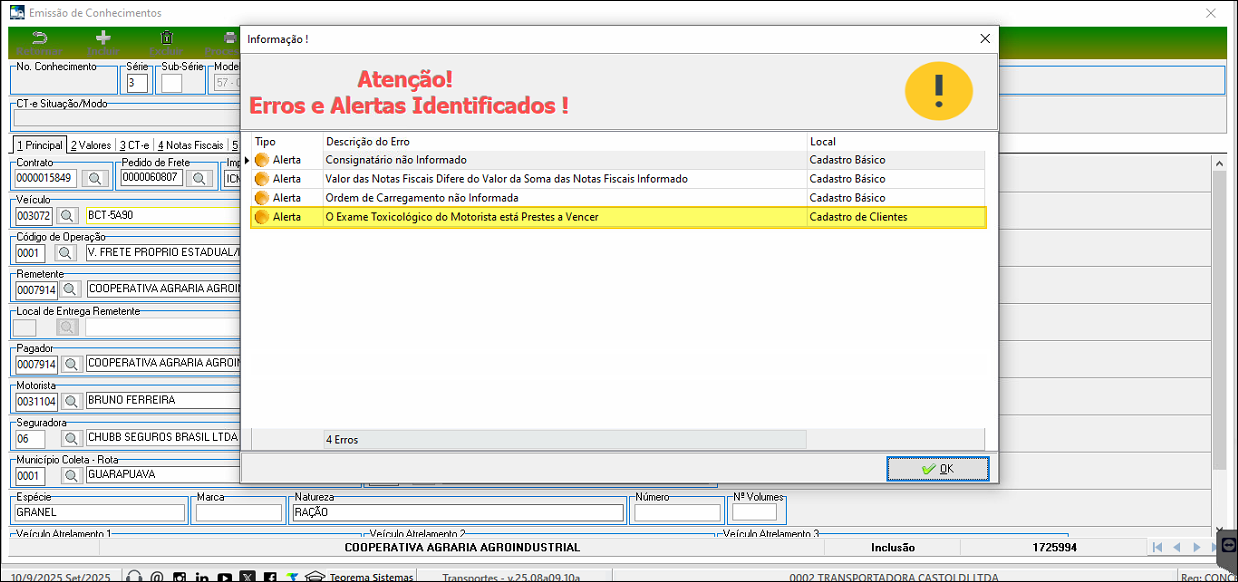
Task: Click the yellow exclamation warning icon
Action: (938, 91)
